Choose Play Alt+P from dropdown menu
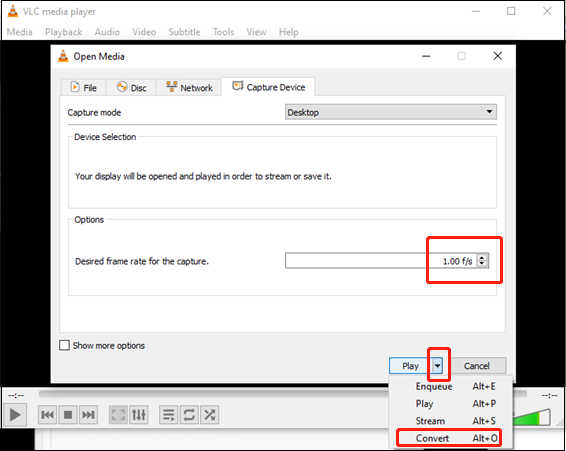The width and height of the screenshot is (566, 451). pyautogui.click(x=450, y=404)
